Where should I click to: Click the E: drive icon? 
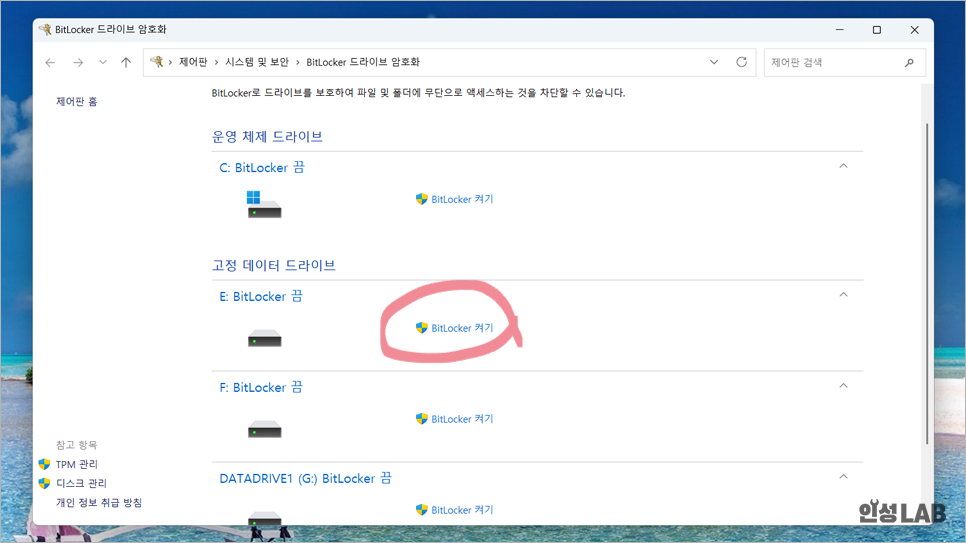[265, 339]
